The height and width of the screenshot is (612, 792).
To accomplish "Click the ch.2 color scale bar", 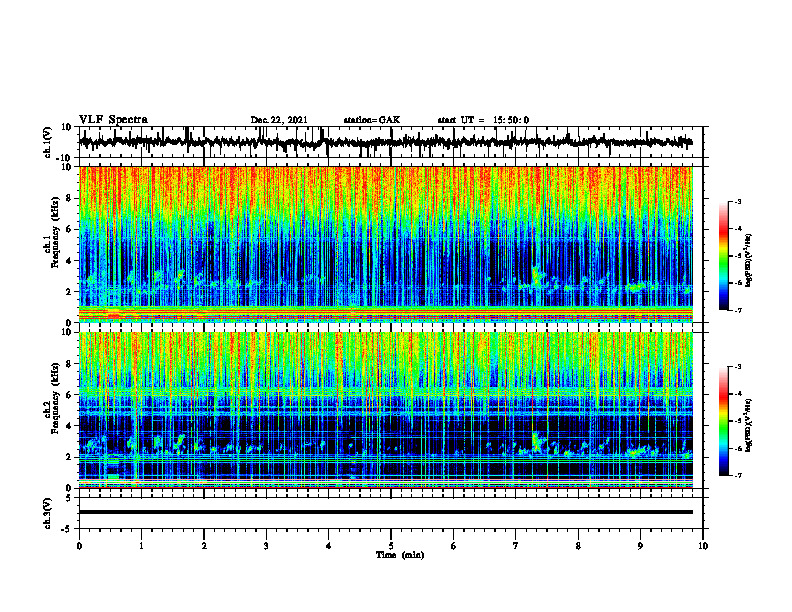I will point(724,421).
